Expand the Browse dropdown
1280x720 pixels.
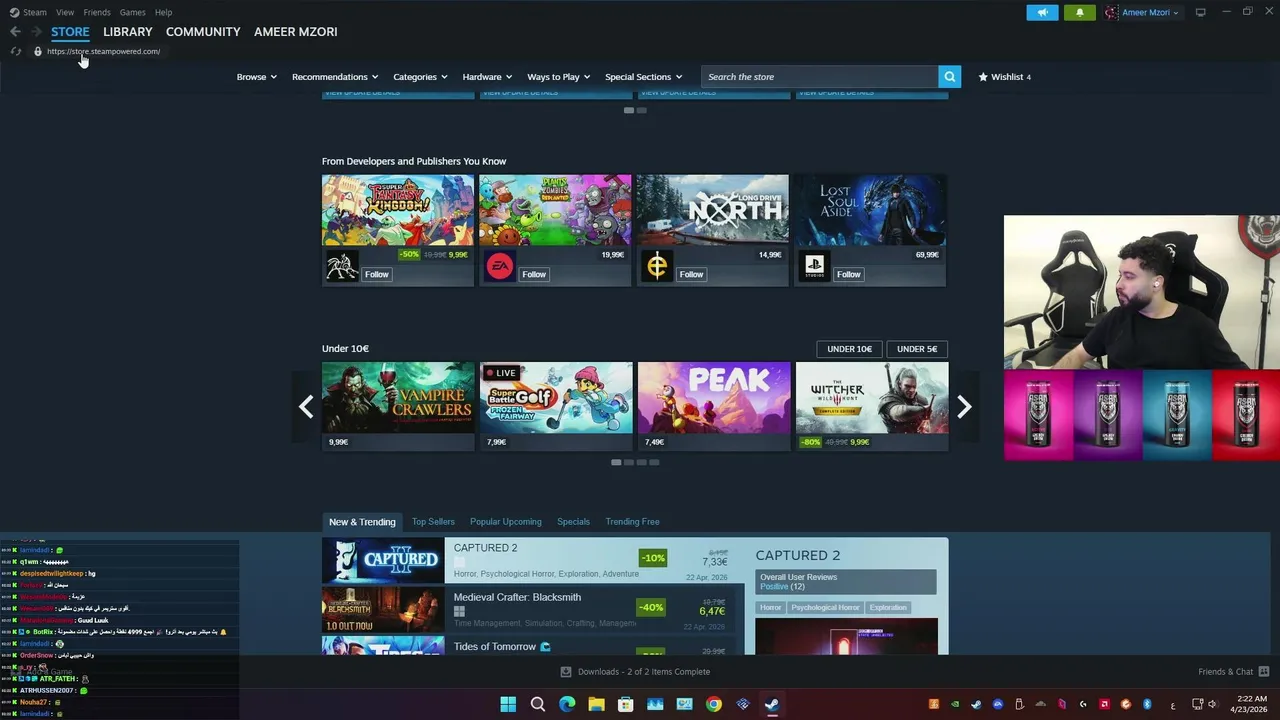coord(256,77)
